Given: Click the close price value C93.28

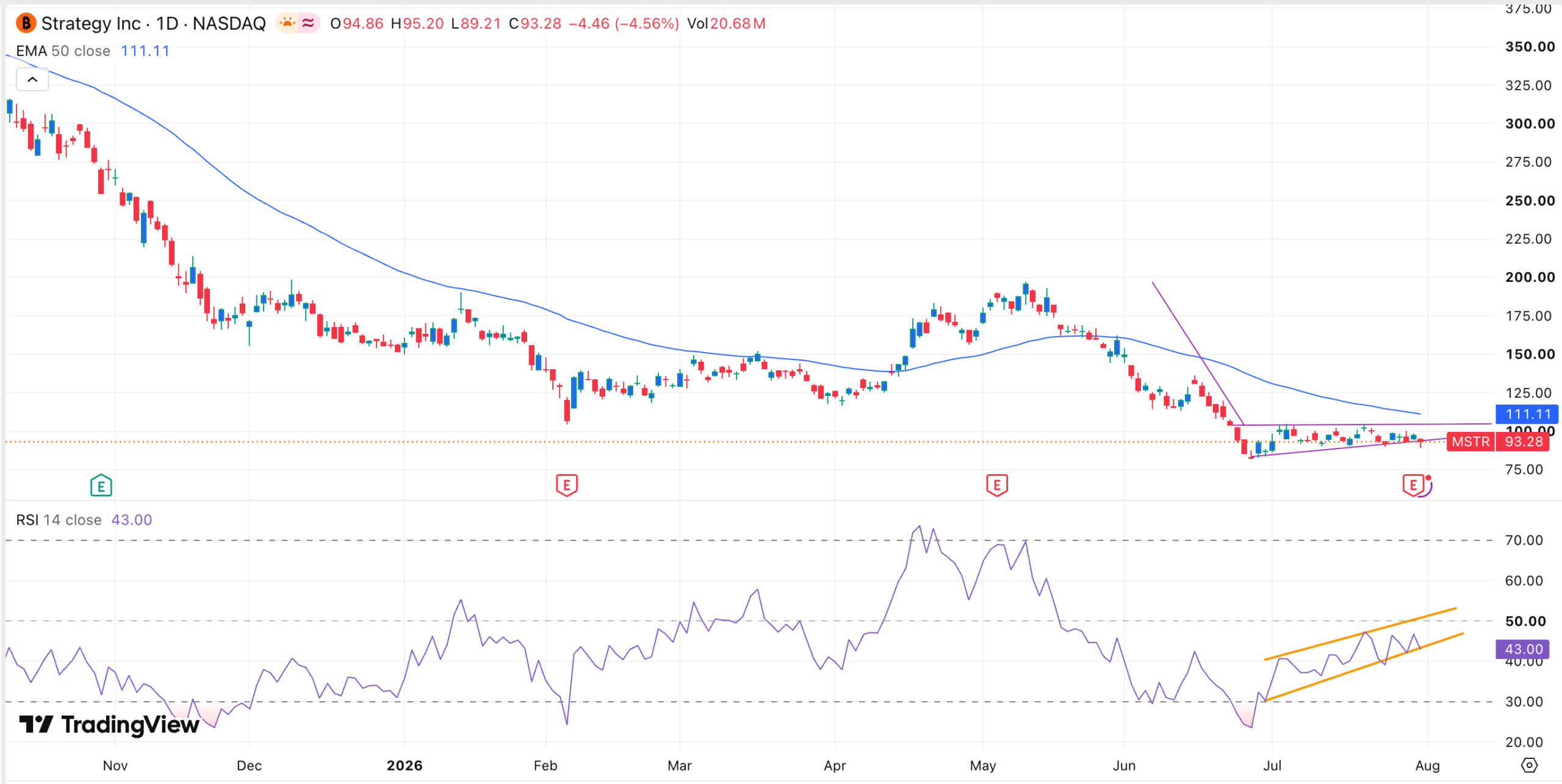Looking at the screenshot, I should point(534,23).
